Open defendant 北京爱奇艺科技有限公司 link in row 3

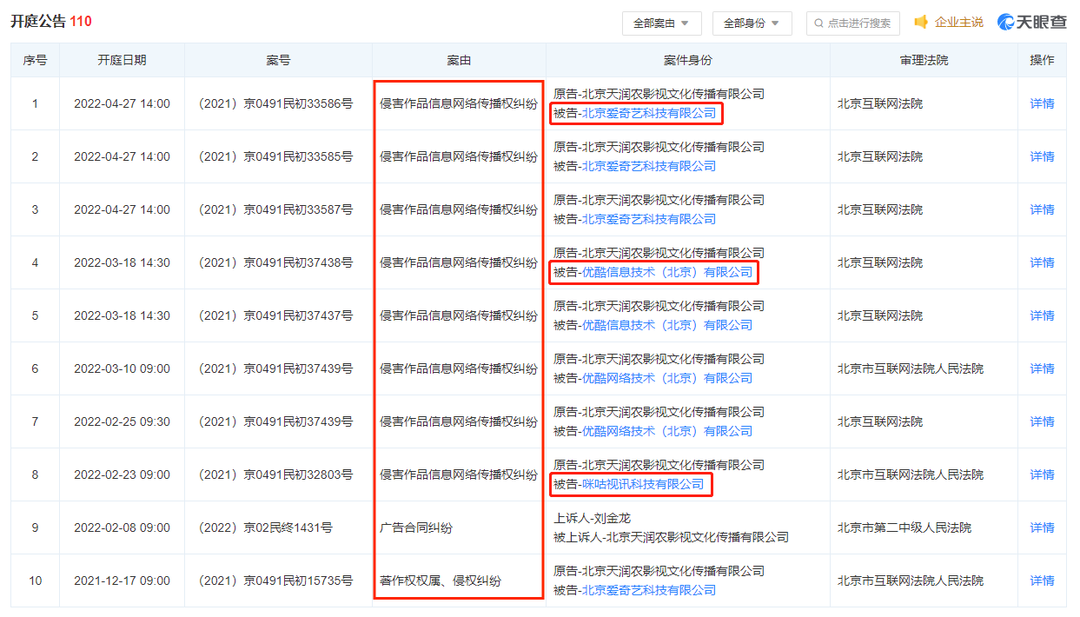(649, 219)
